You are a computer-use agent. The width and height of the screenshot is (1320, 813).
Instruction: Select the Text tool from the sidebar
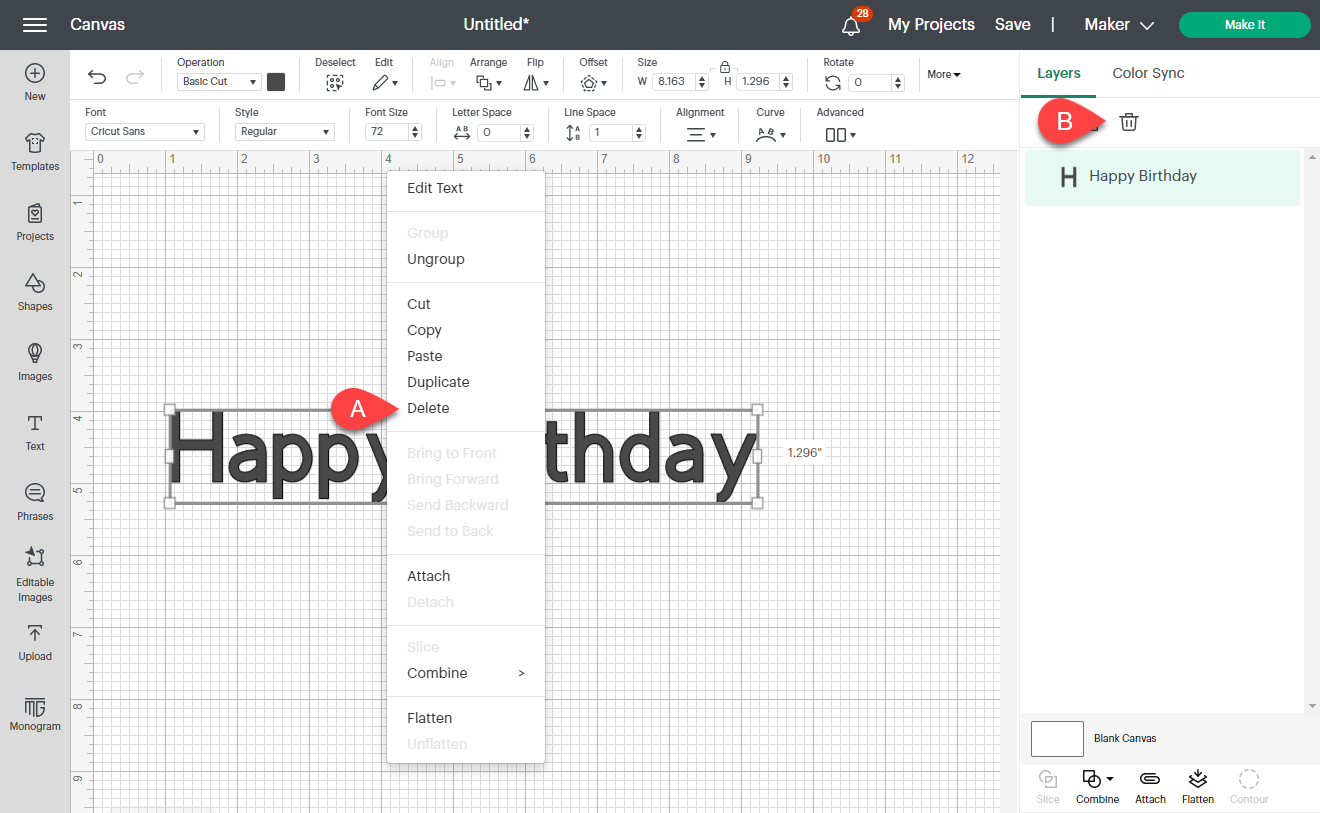(x=35, y=432)
